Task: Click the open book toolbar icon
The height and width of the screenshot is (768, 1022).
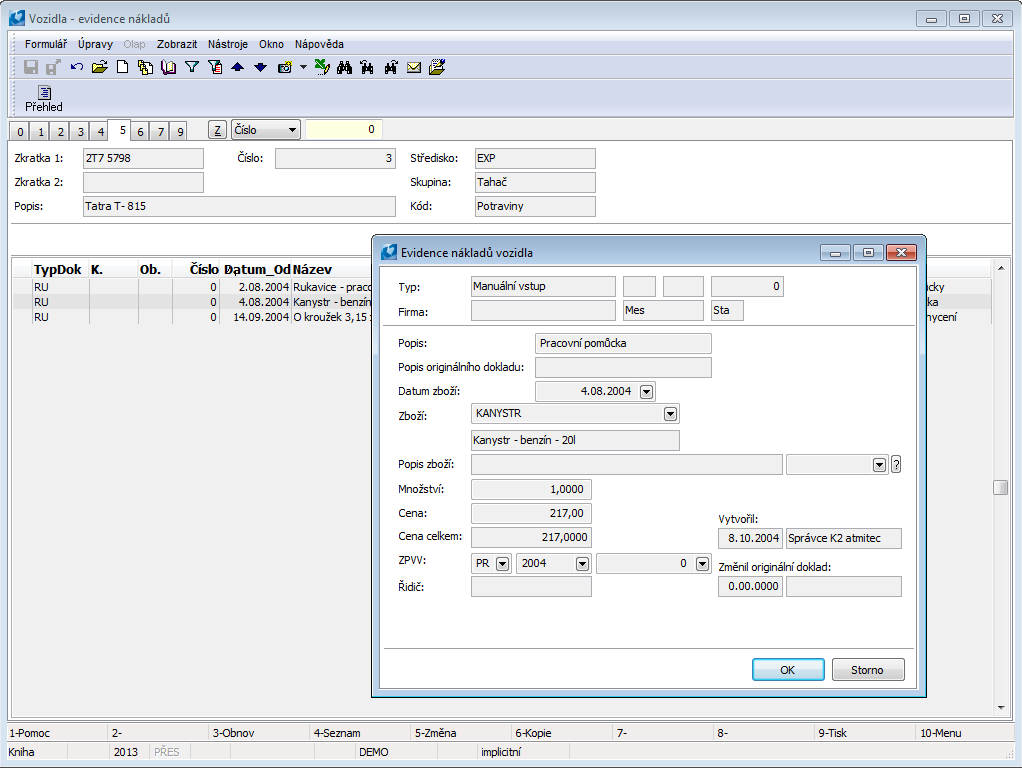Action: coord(168,68)
